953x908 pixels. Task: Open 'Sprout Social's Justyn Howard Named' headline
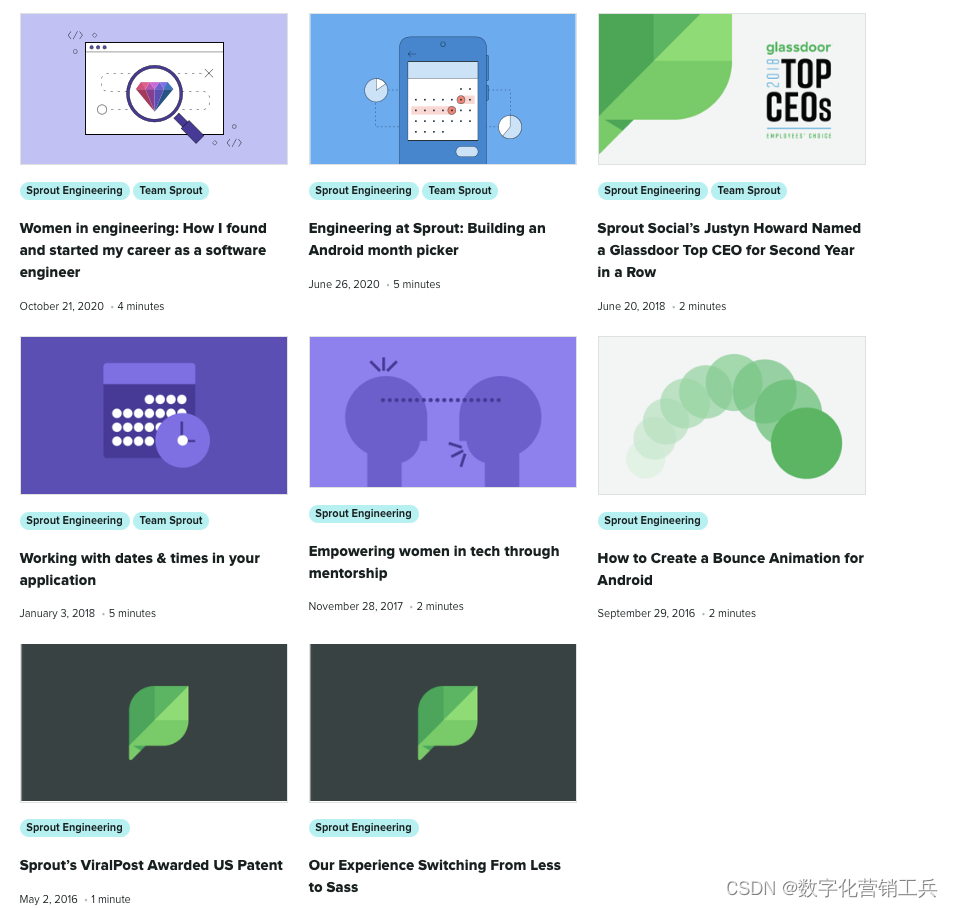pyautogui.click(x=729, y=250)
